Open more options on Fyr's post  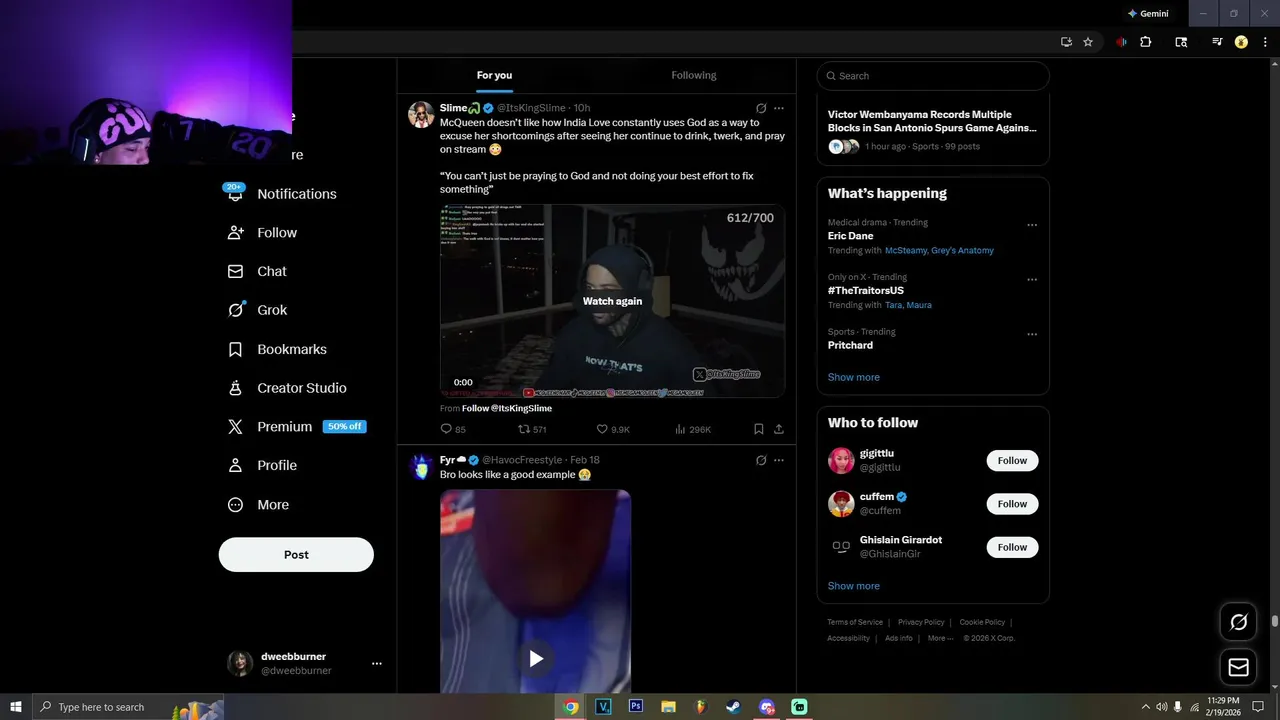[779, 460]
